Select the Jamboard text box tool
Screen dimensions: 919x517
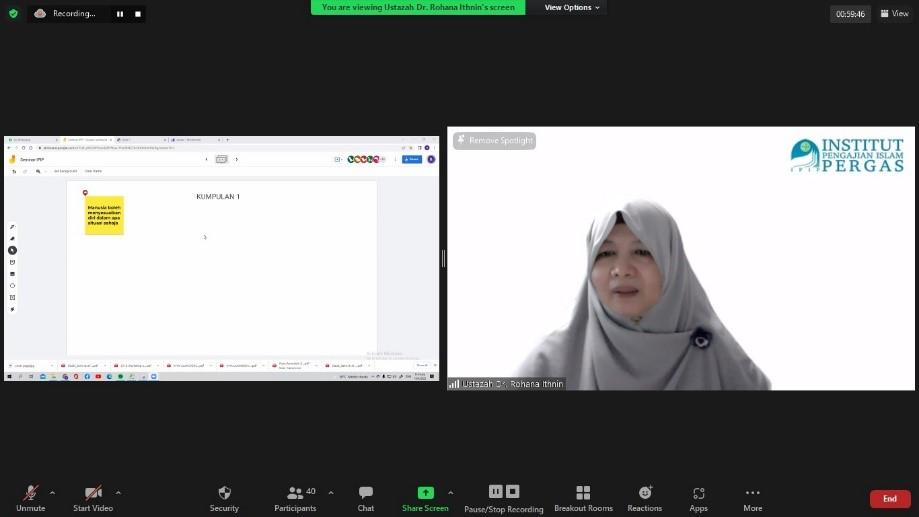pos(12,297)
